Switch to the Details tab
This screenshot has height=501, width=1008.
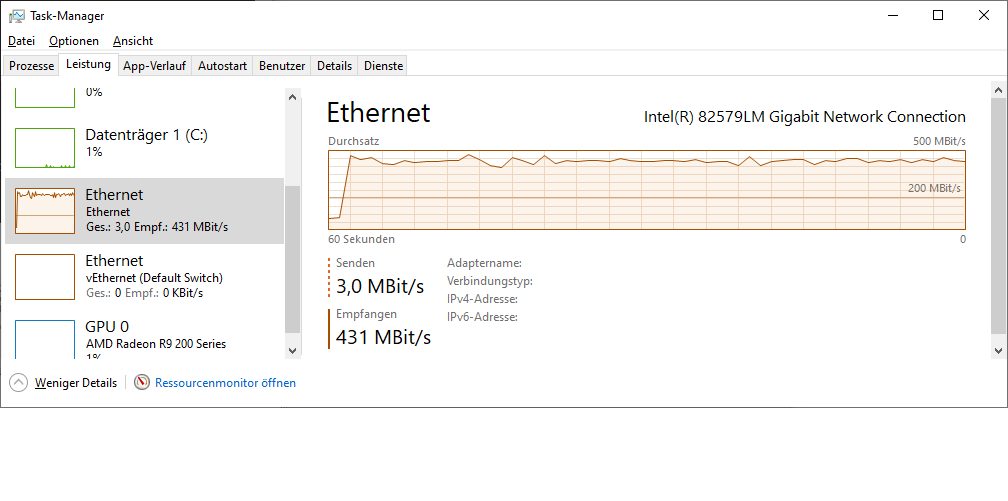coord(335,66)
